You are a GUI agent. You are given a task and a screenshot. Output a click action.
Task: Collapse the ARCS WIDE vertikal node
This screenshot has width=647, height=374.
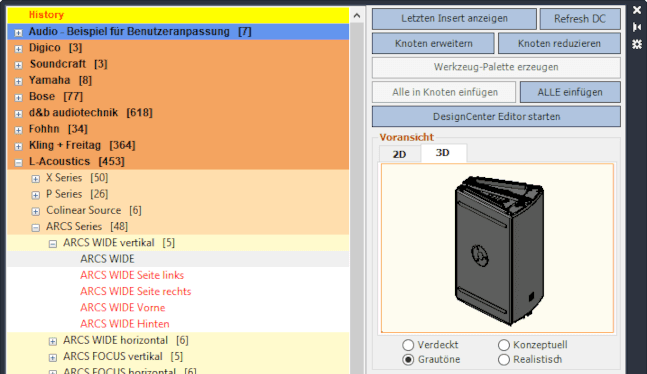[x=53, y=244]
